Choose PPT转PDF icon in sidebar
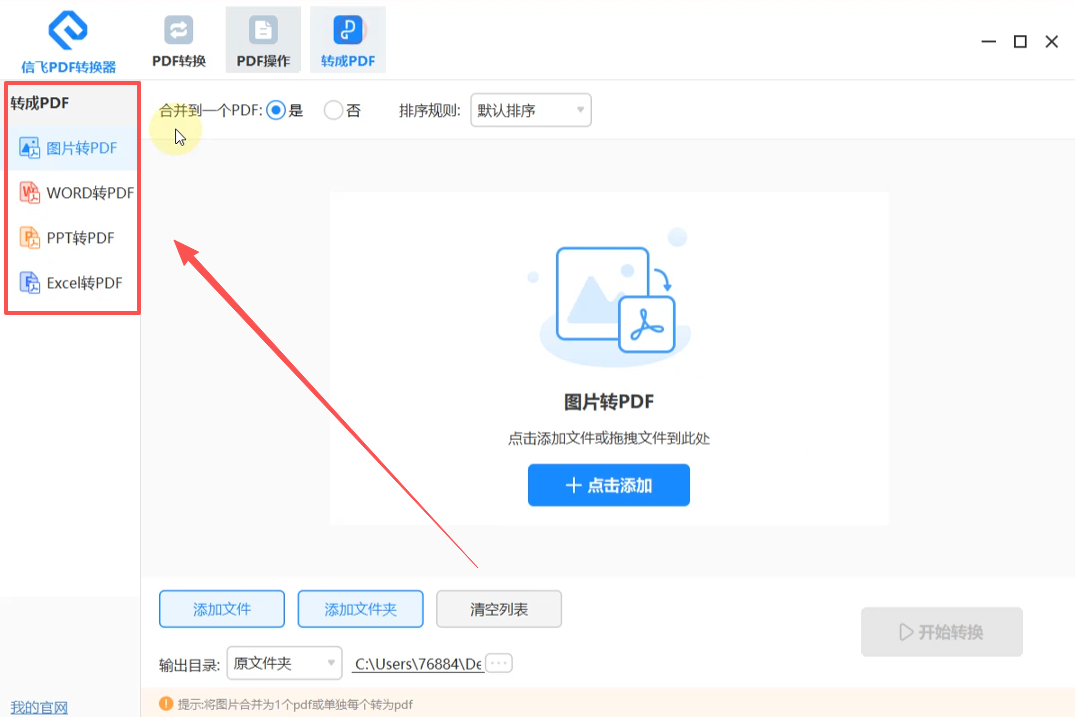 [x=29, y=238]
